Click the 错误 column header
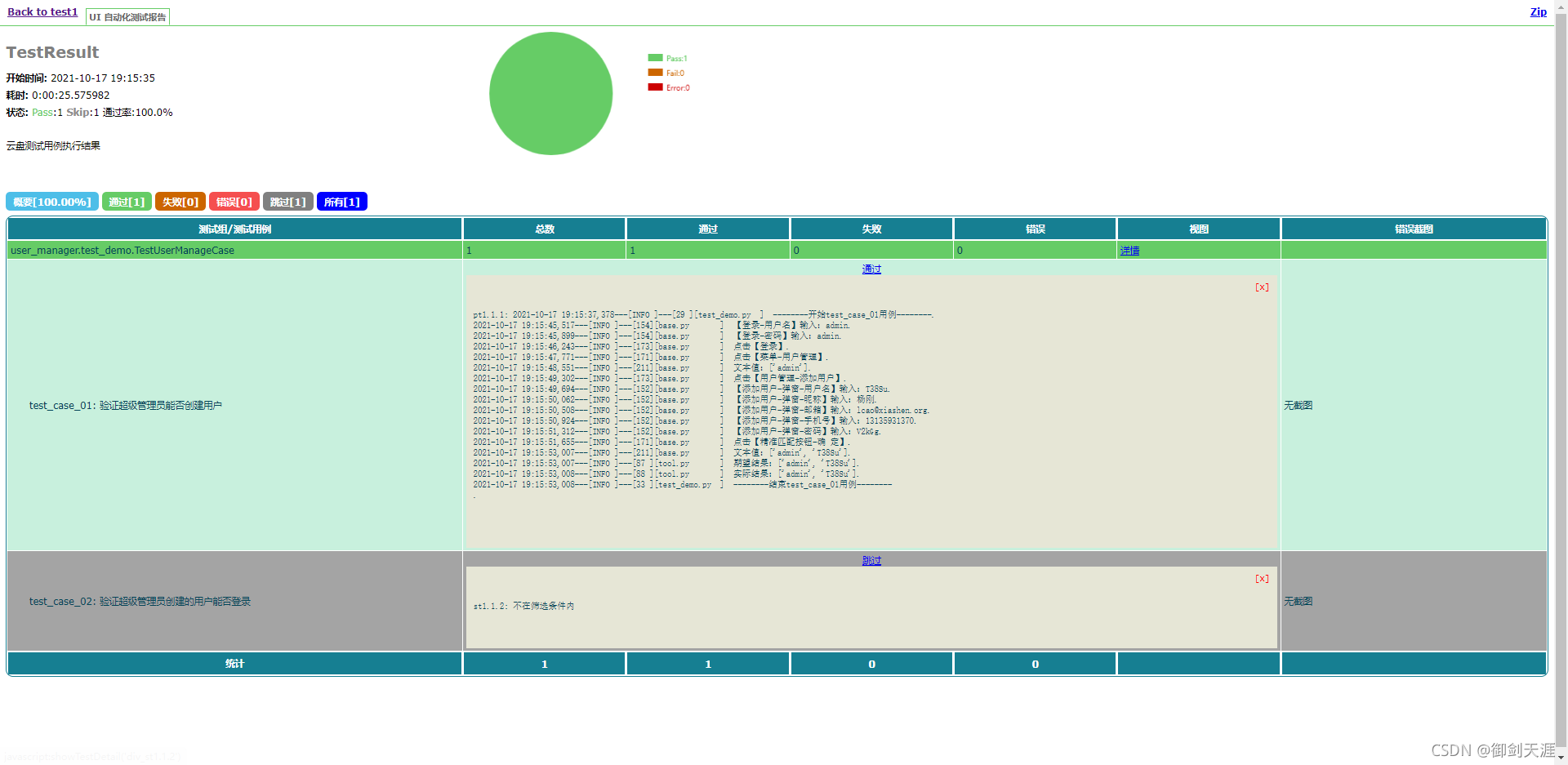1568x765 pixels. point(1036,229)
